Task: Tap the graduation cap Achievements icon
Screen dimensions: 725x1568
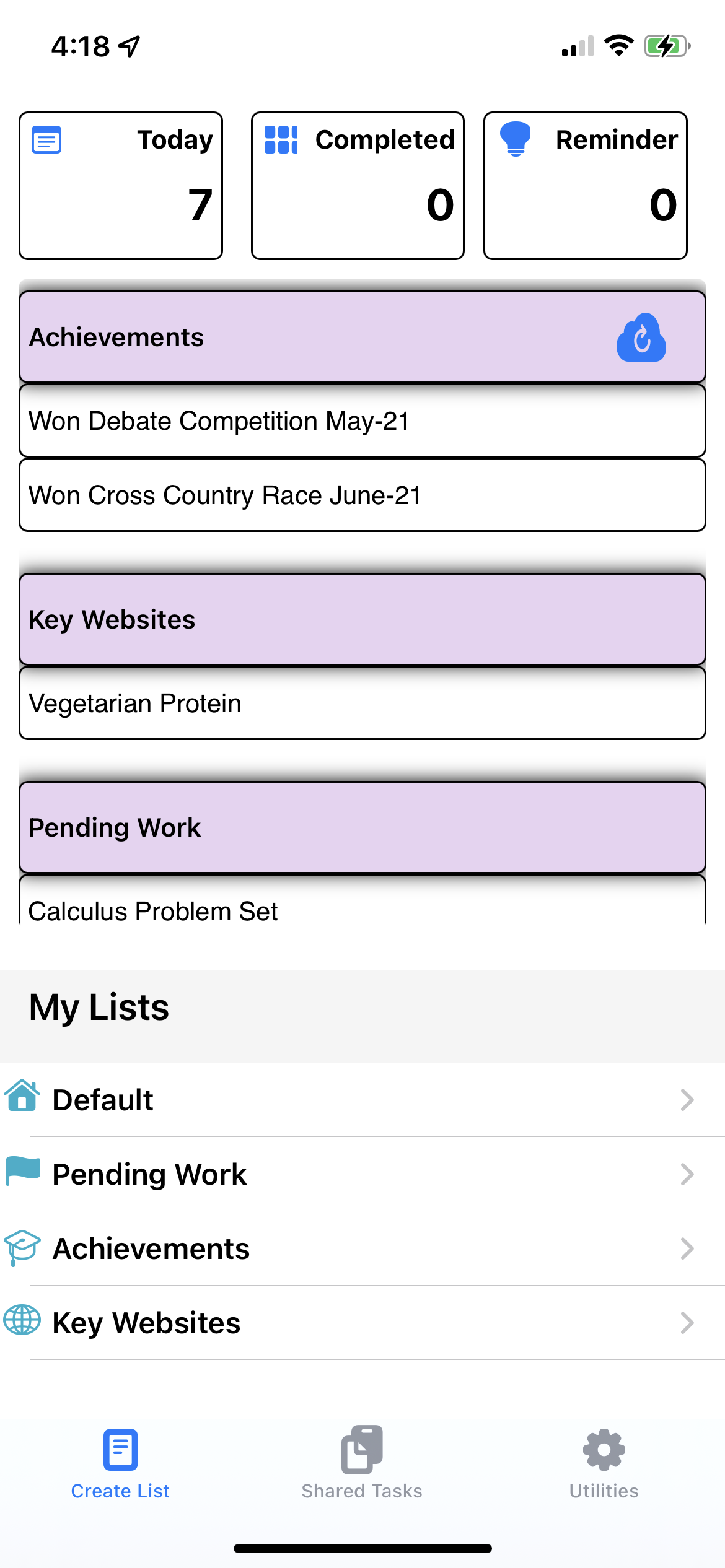Action: click(x=22, y=1247)
